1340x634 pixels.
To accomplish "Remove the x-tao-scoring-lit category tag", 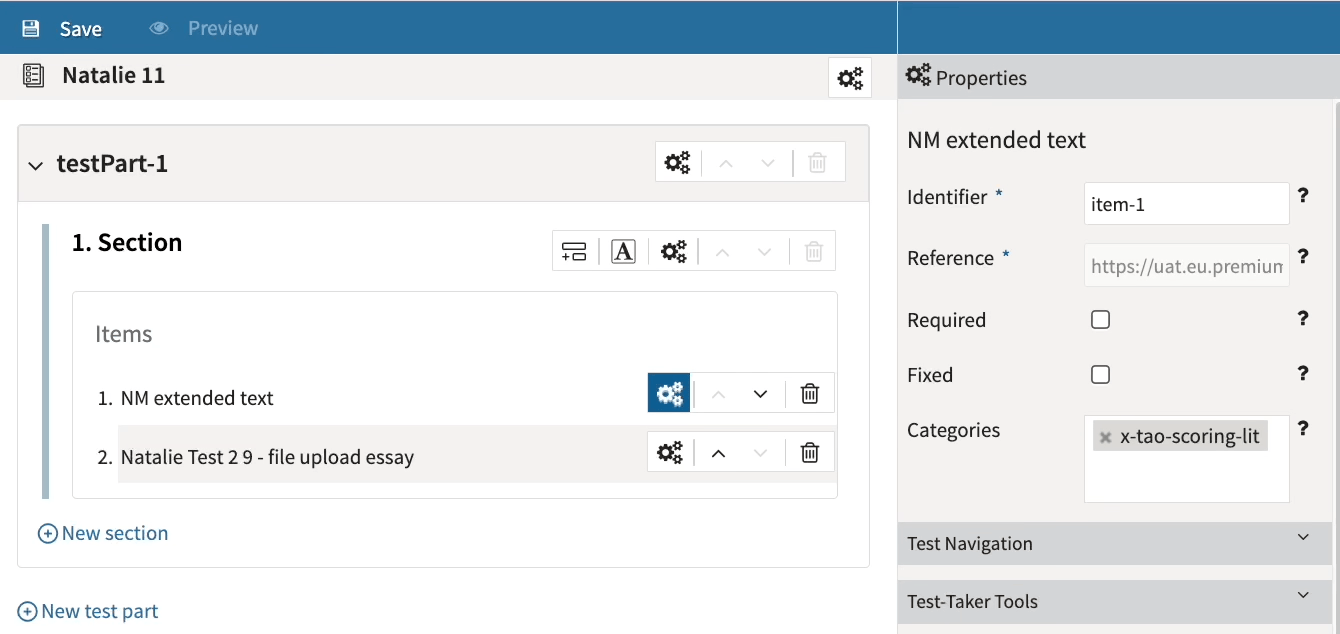I will 1105,437.
